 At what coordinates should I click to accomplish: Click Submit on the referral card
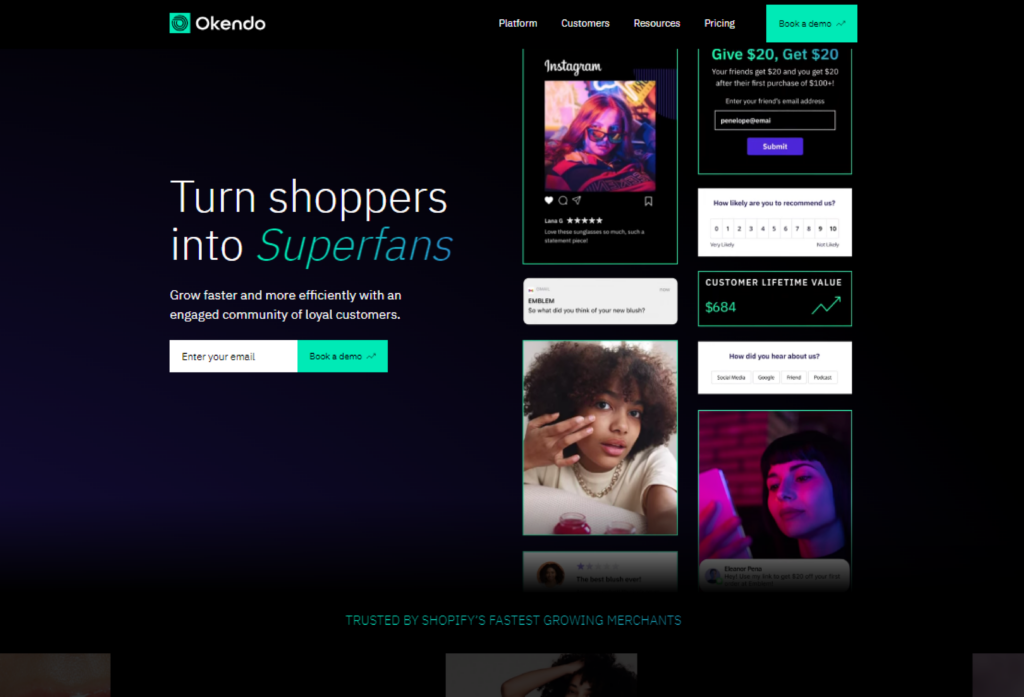point(775,146)
